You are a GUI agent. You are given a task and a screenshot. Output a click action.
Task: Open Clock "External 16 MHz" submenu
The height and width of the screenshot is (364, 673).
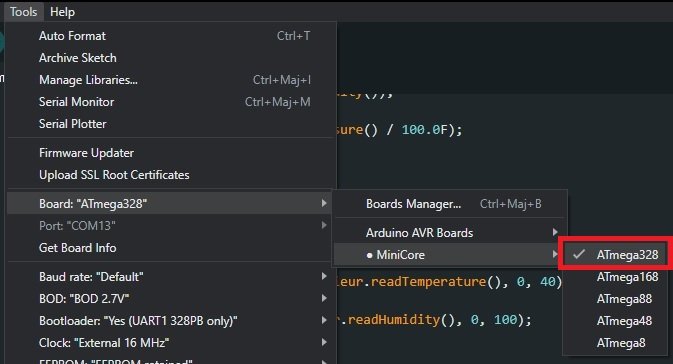coord(170,343)
